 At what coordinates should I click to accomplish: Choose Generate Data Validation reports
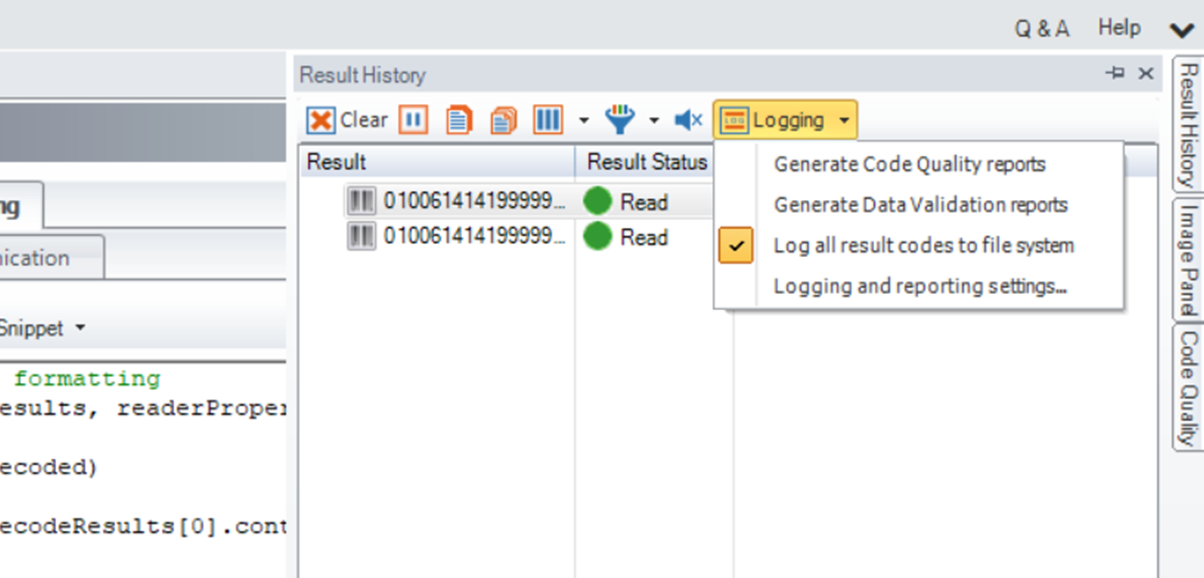[920, 205]
